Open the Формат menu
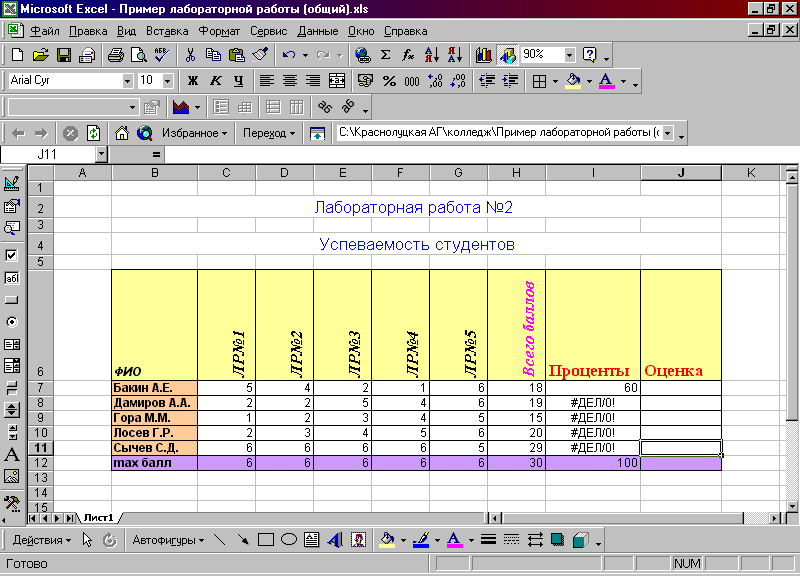The width and height of the screenshot is (800, 576). pos(219,31)
